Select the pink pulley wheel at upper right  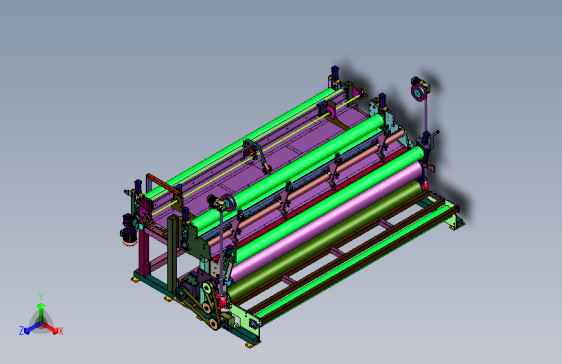[418, 92]
